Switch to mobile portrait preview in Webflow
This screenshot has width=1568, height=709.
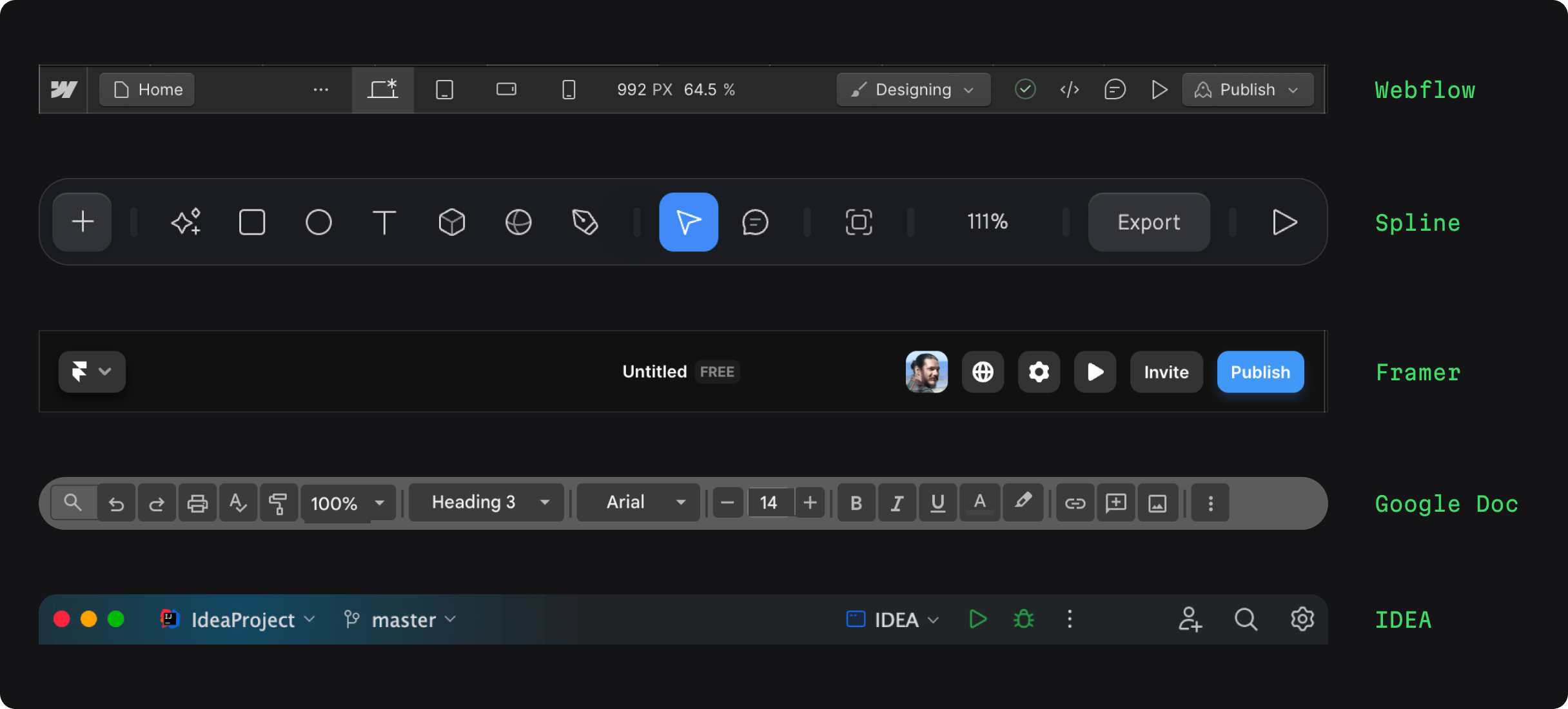tap(568, 90)
